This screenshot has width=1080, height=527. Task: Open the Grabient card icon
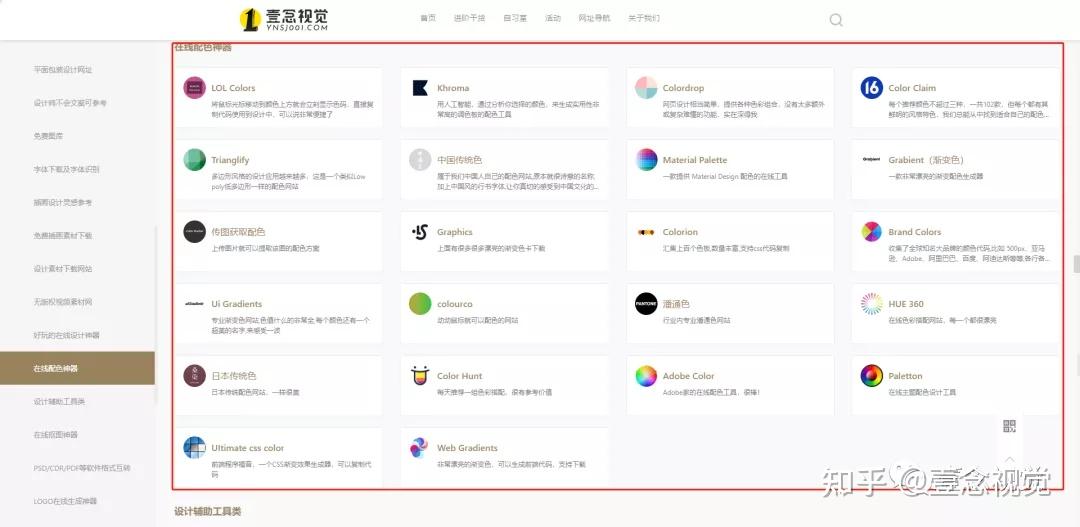click(x=871, y=160)
